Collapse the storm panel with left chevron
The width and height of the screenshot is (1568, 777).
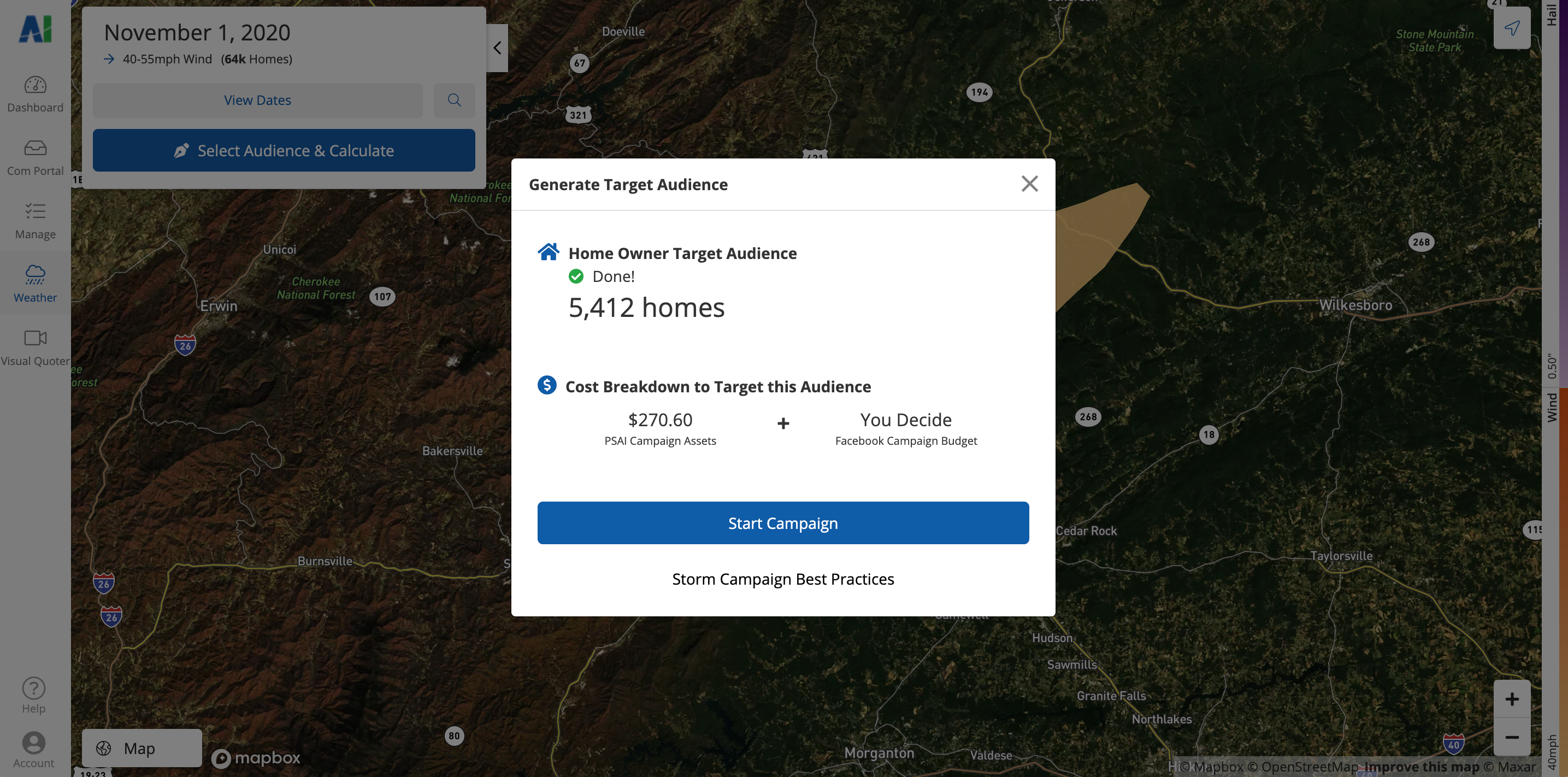(497, 48)
